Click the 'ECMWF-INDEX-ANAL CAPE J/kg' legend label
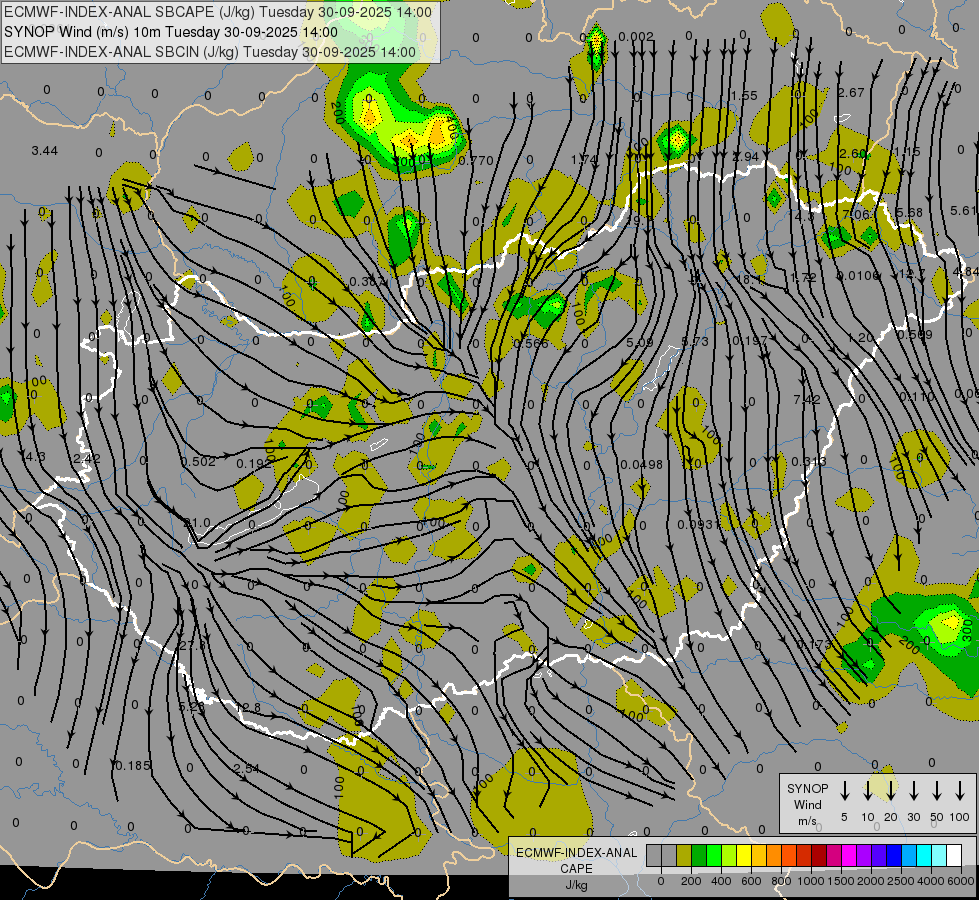Viewport: 979px width, 900px height. tap(576, 868)
